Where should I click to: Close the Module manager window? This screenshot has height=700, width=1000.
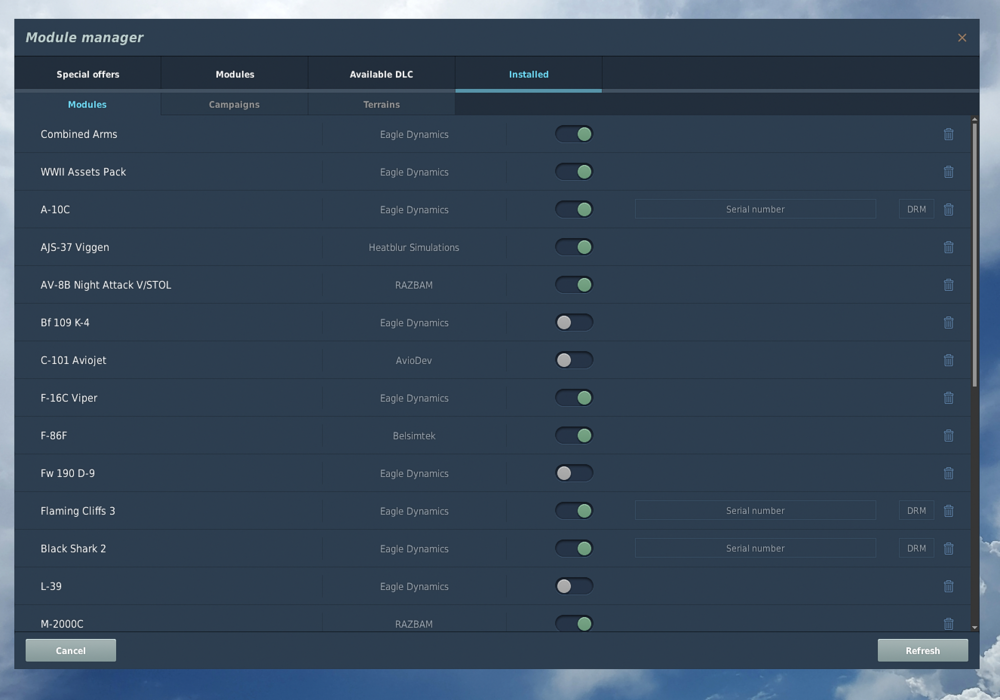click(962, 38)
